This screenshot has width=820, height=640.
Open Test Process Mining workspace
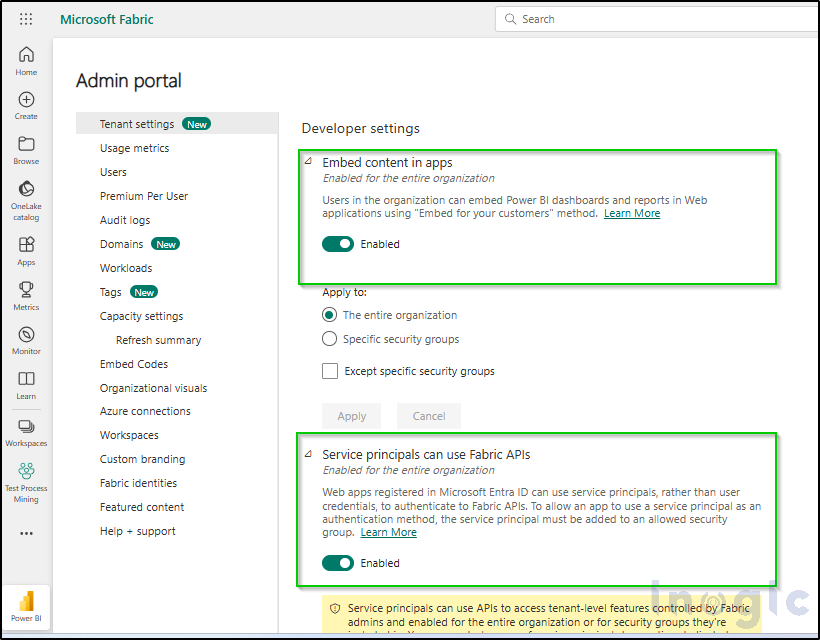pos(26,483)
